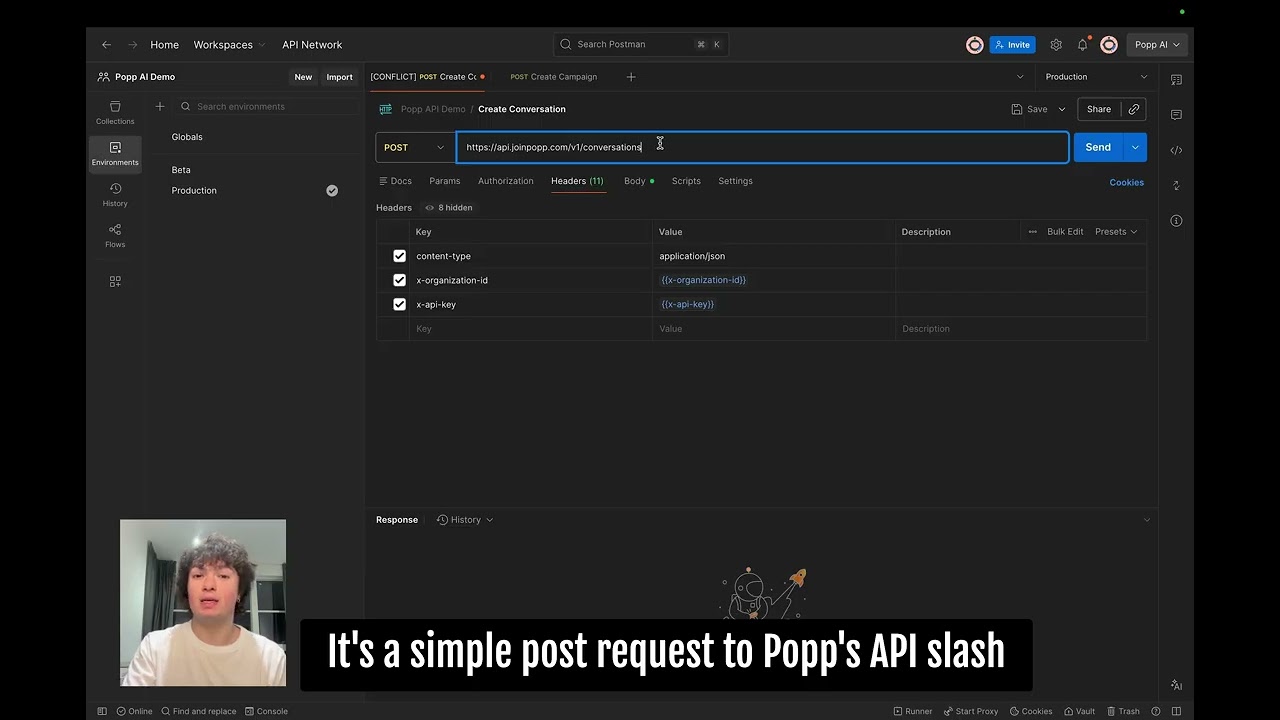Open the Flows sidebar panel
The image size is (1280, 720).
point(115,235)
